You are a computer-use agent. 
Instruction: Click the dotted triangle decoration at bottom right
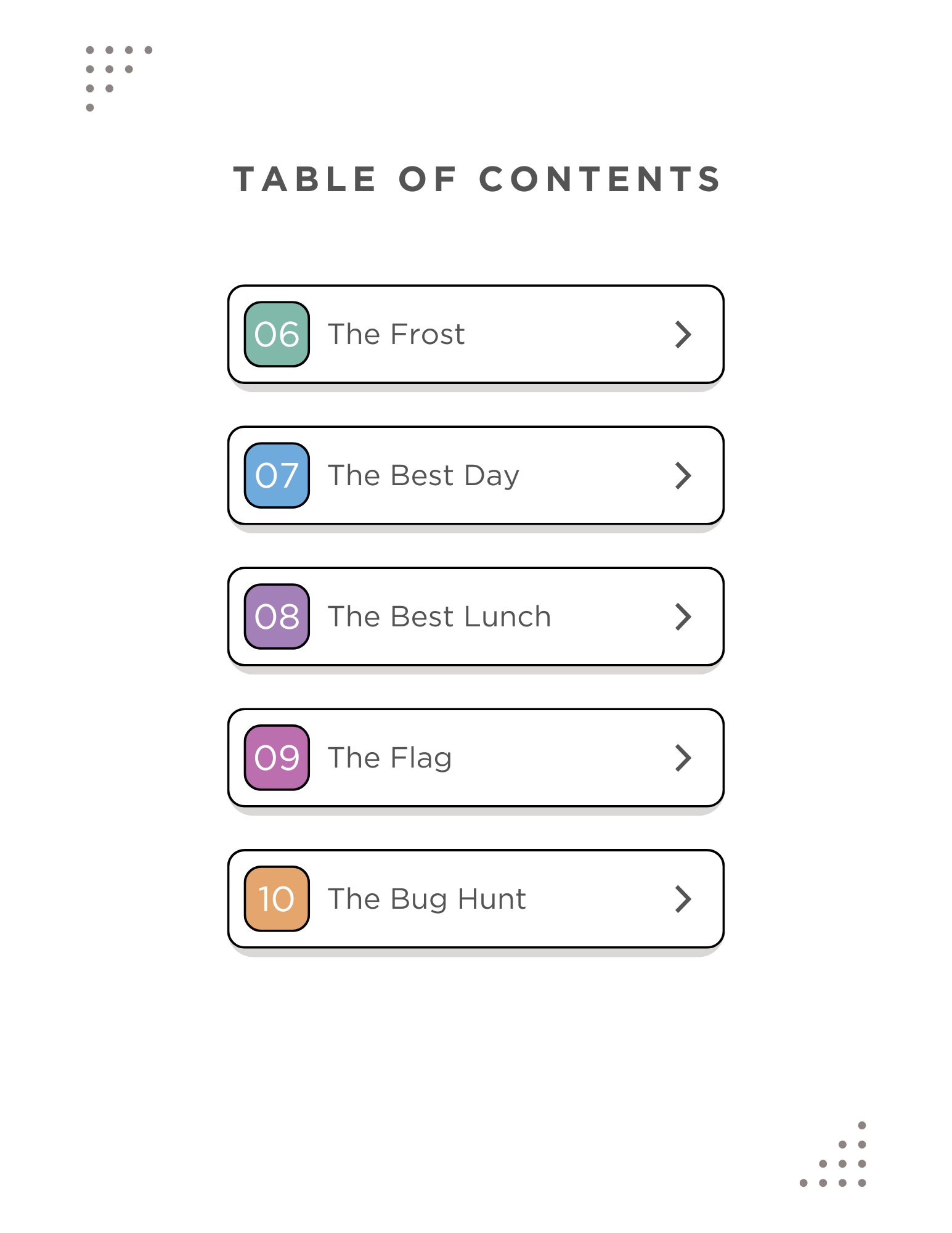(x=842, y=1163)
